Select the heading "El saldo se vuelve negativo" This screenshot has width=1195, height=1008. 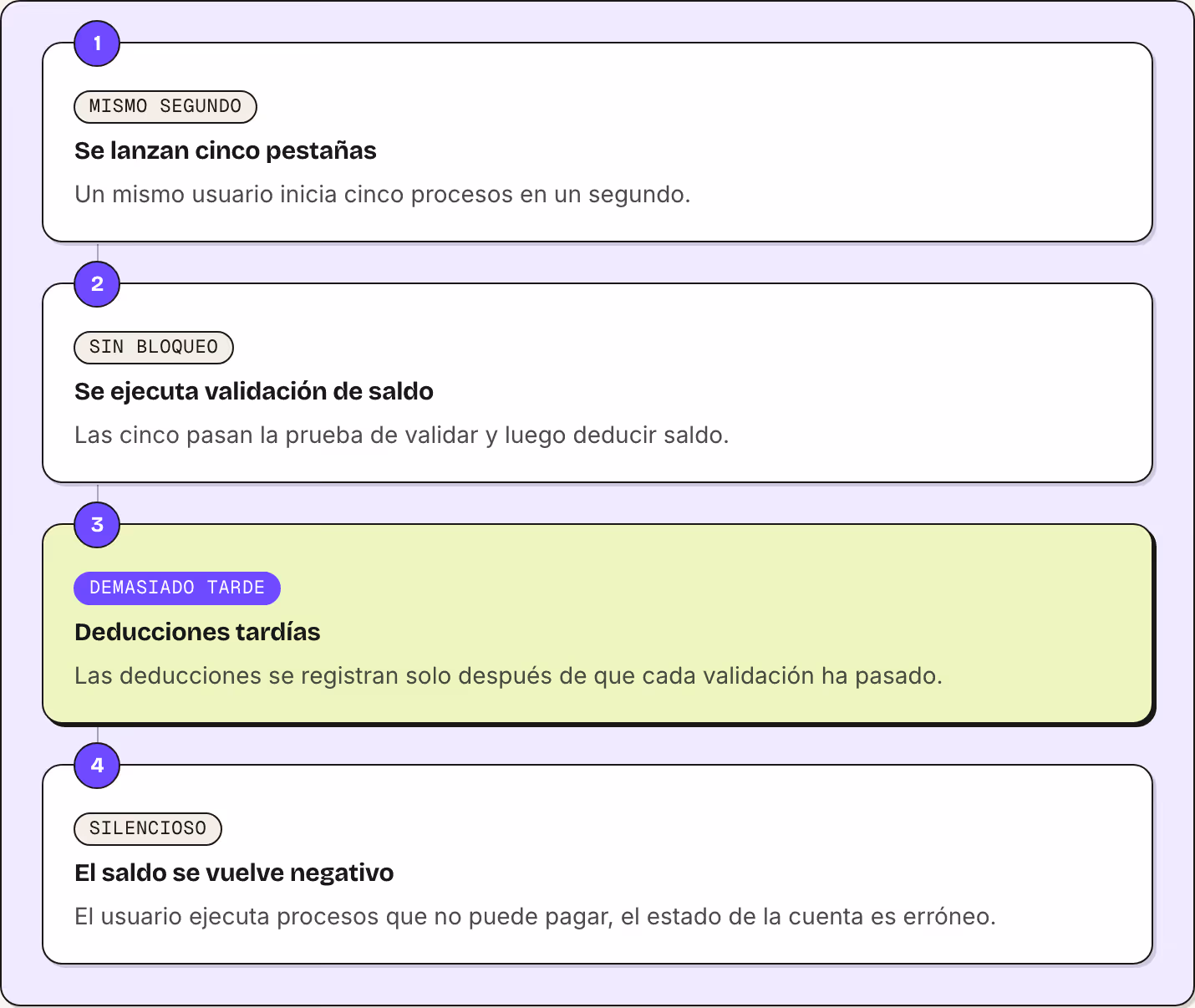pos(234,873)
